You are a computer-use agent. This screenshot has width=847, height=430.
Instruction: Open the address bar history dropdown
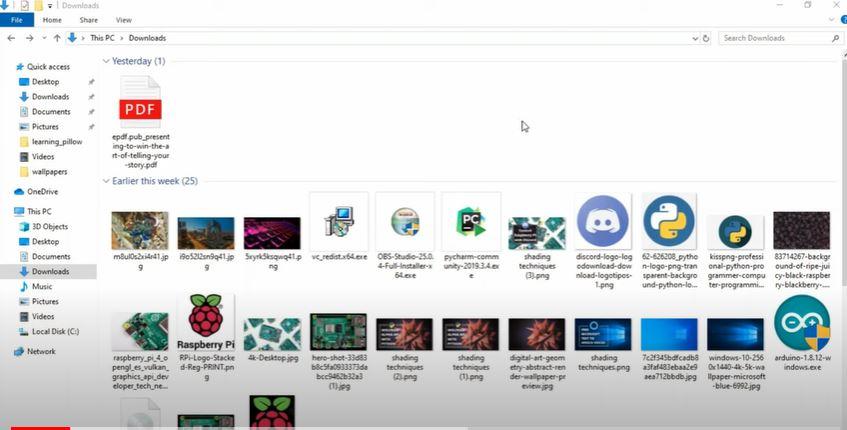(x=695, y=38)
